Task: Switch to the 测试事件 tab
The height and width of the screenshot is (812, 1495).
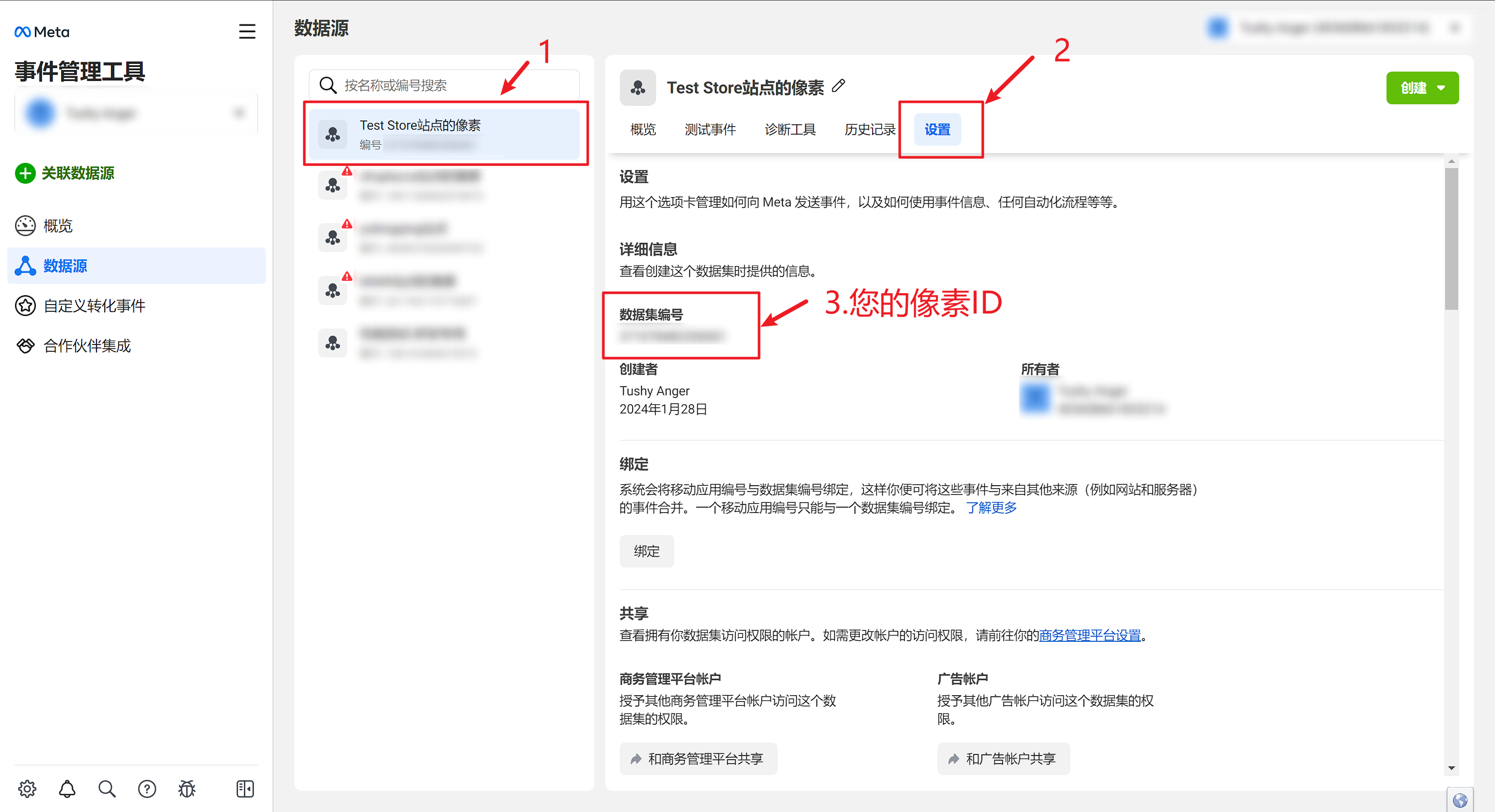Action: pyautogui.click(x=710, y=129)
